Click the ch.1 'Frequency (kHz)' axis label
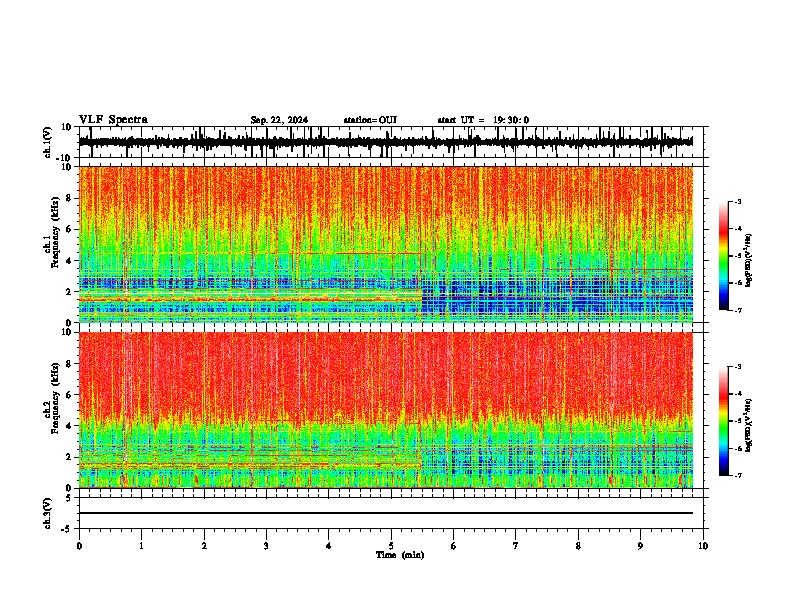 [x=56, y=233]
